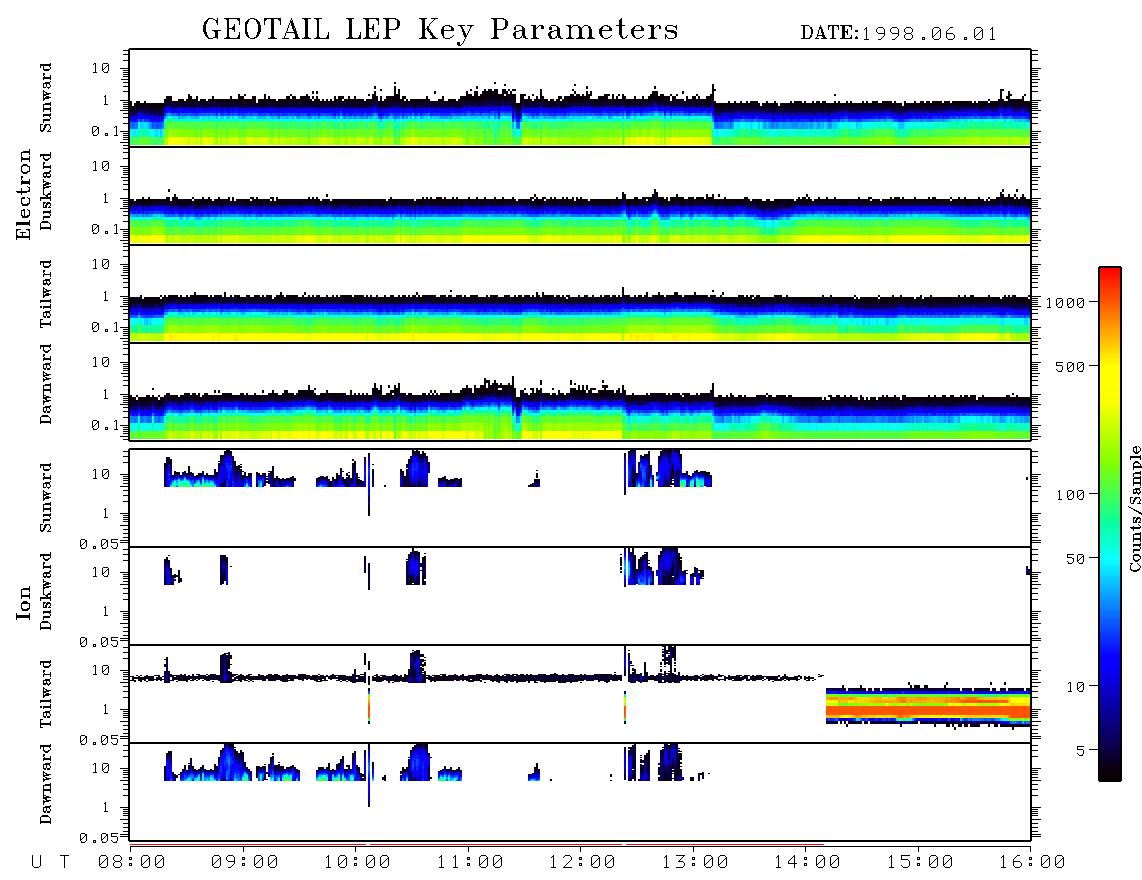Click the 0.1 tick on Electron Sunward axis

[105, 131]
